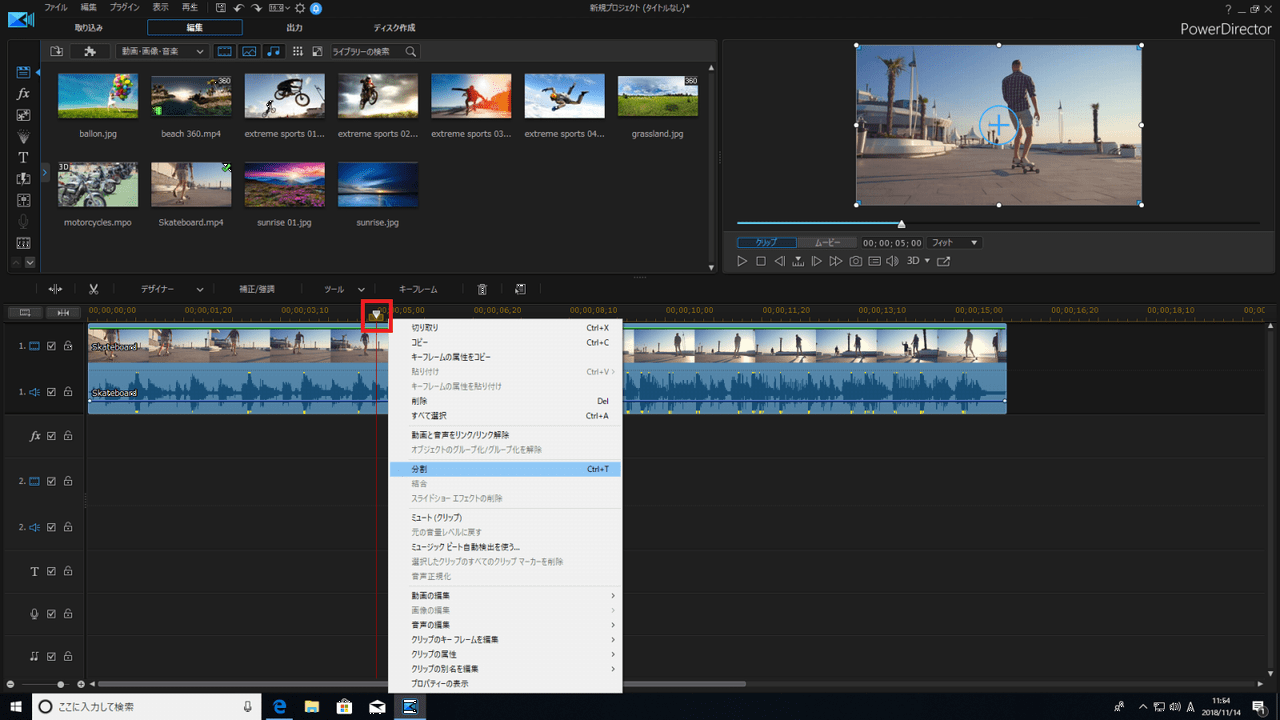Viewport: 1280px width, 720px height.
Task: Open the fx Effect Room in sidebar
Action: click(x=23, y=93)
